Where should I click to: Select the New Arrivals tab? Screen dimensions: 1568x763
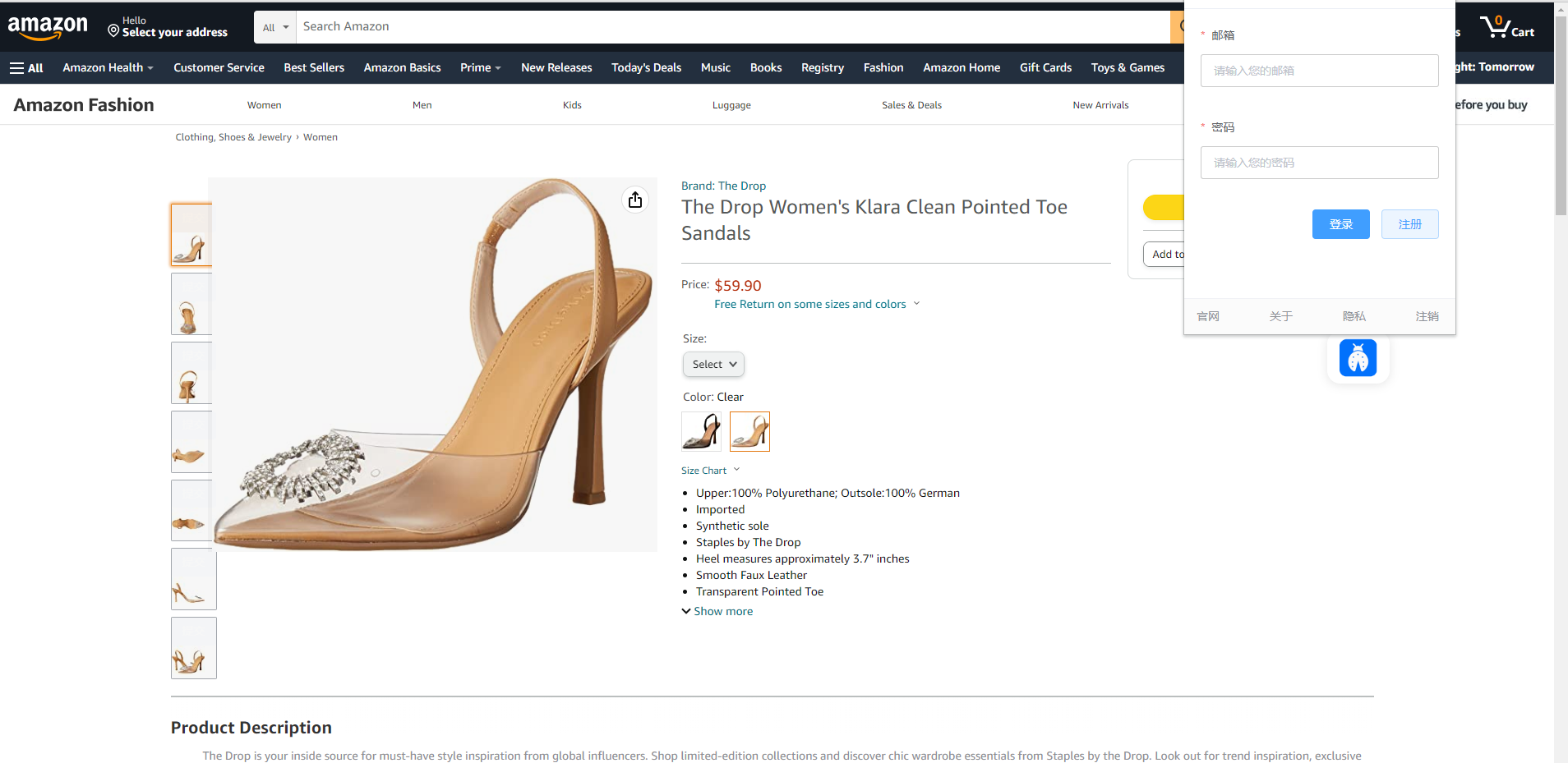tap(1100, 105)
